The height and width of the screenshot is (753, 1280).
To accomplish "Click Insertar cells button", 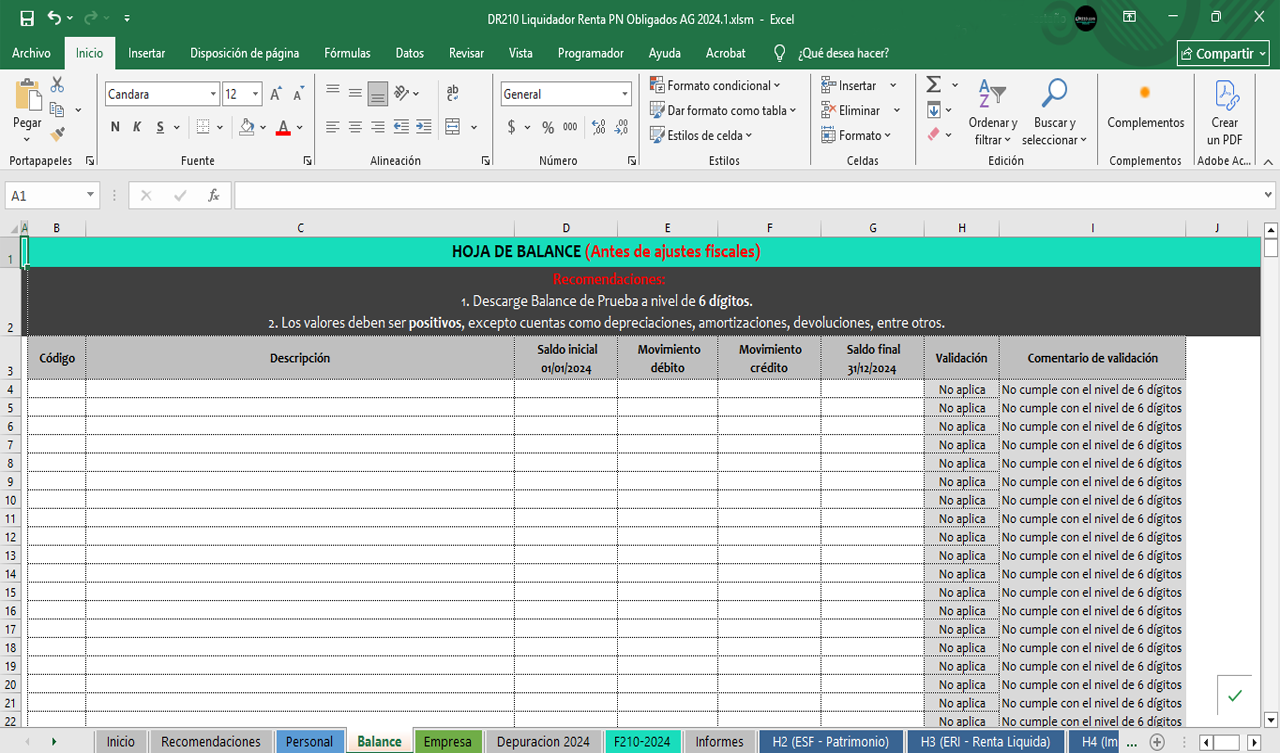I will coord(849,85).
